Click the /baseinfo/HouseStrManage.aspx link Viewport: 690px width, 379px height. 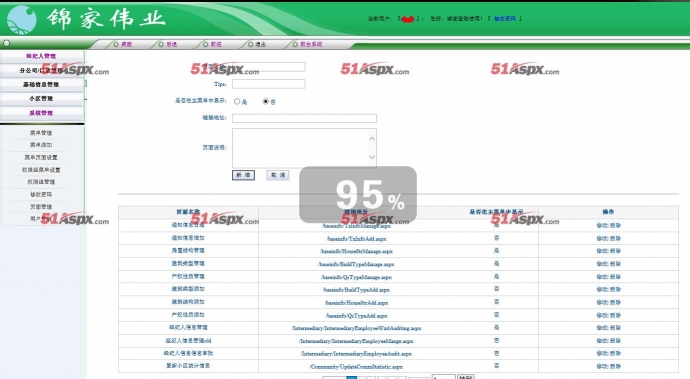click(356, 251)
